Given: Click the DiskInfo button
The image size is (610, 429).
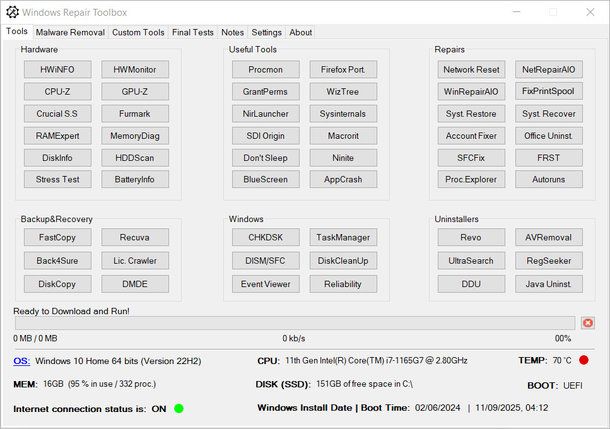Looking at the screenshot, I should point(58,158).
